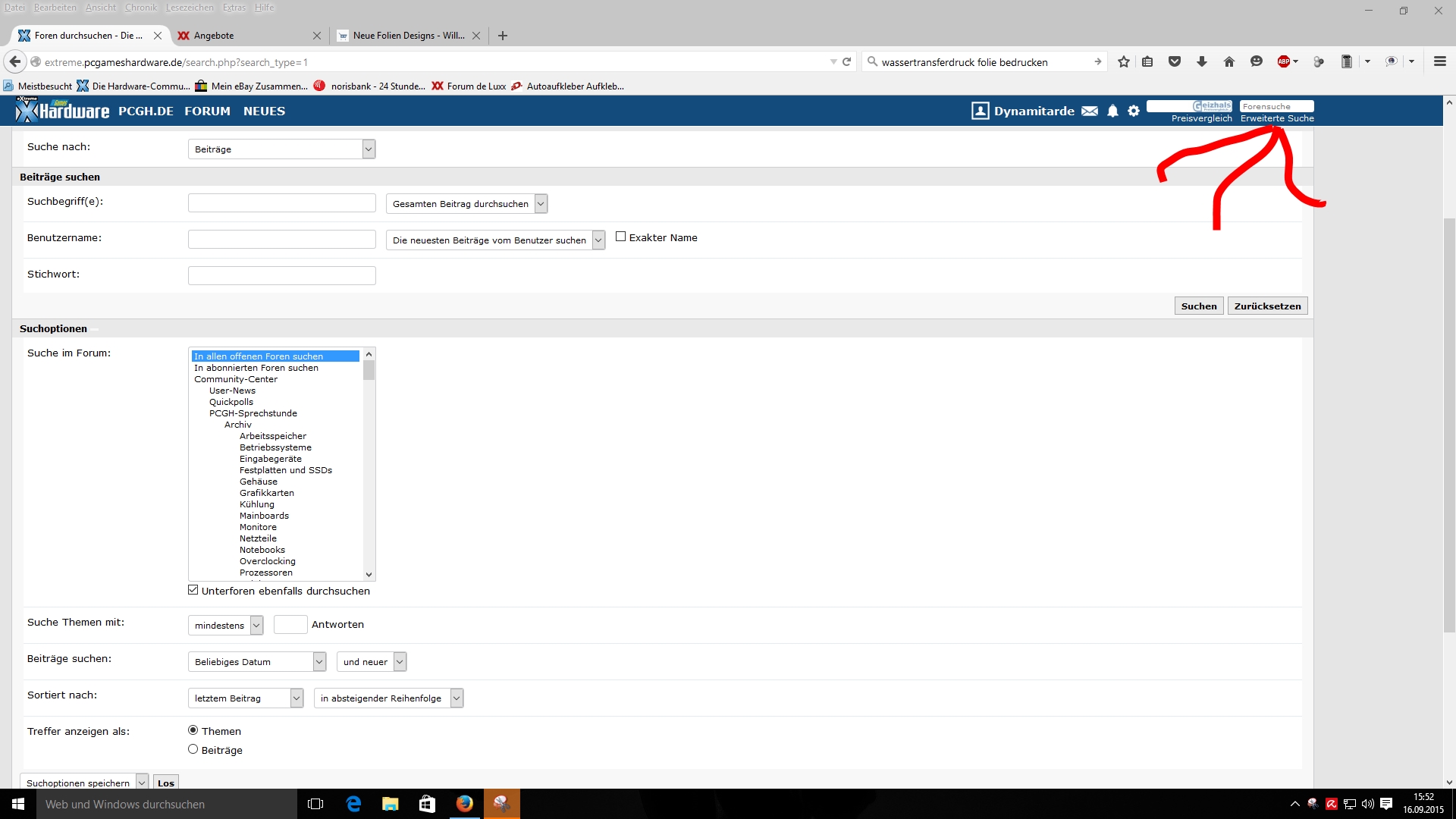Image resolution: width=1456 pixels, height=819 pixels.
Task: Open the Extras menu
Action: pyautogui.click(x=234, y=8)
